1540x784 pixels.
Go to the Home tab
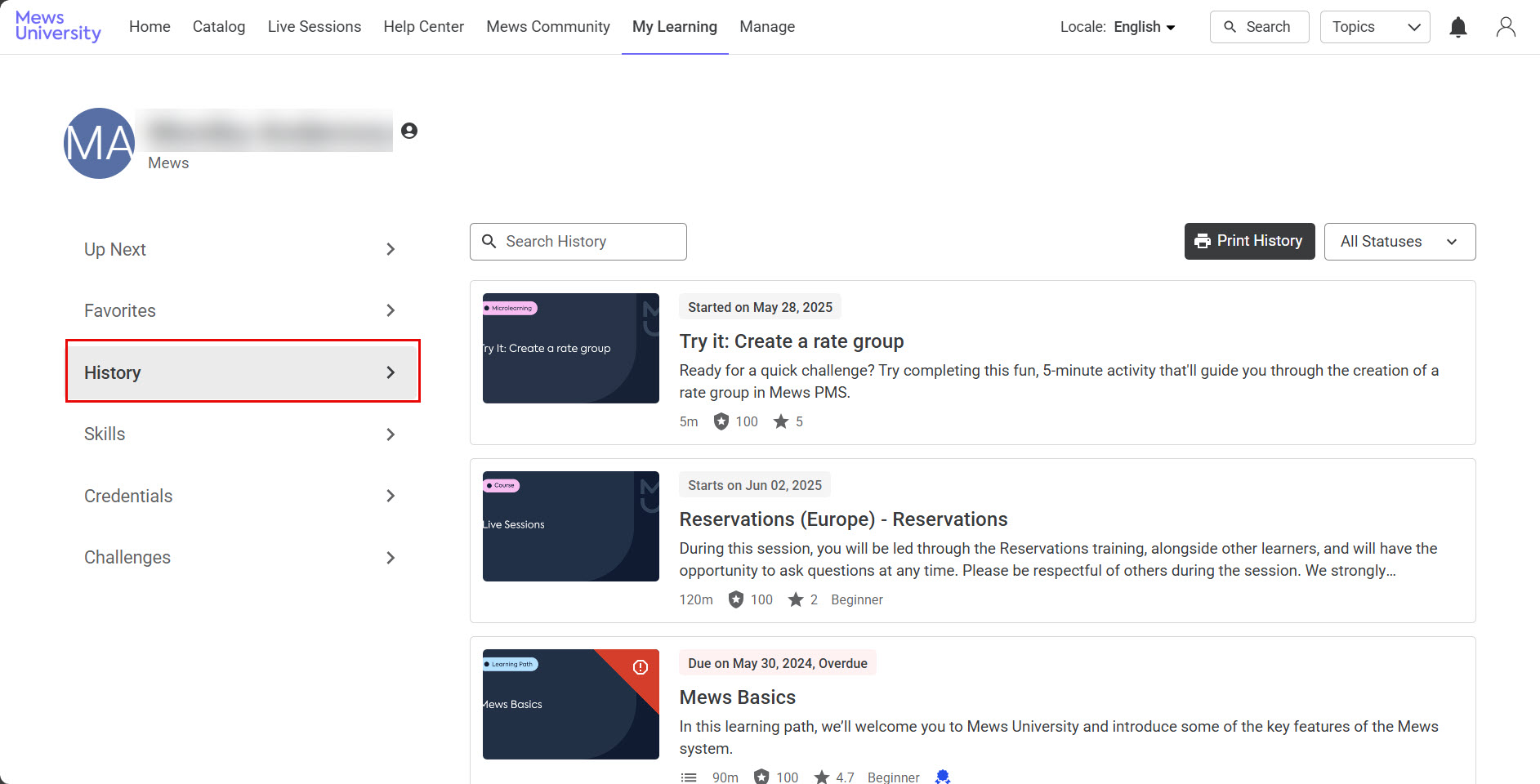click(x=150, y=27)
